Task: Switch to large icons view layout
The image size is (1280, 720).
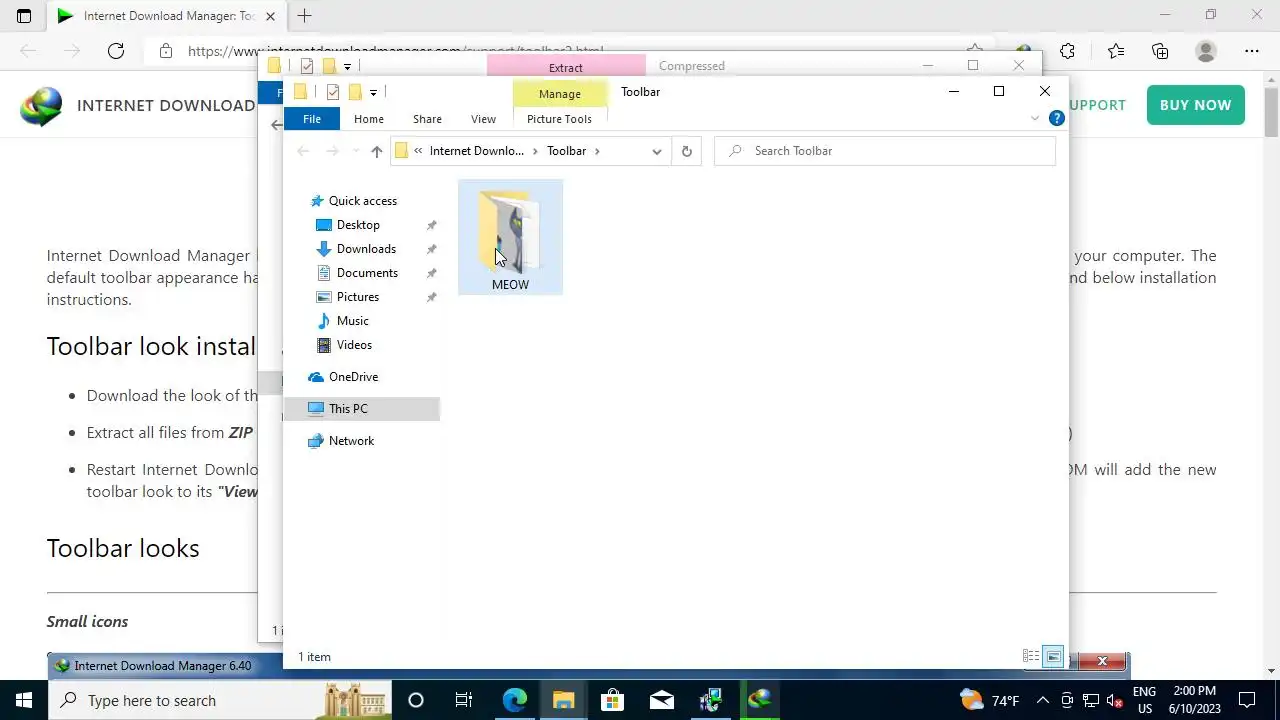Action: click(x=1053, y=657)
